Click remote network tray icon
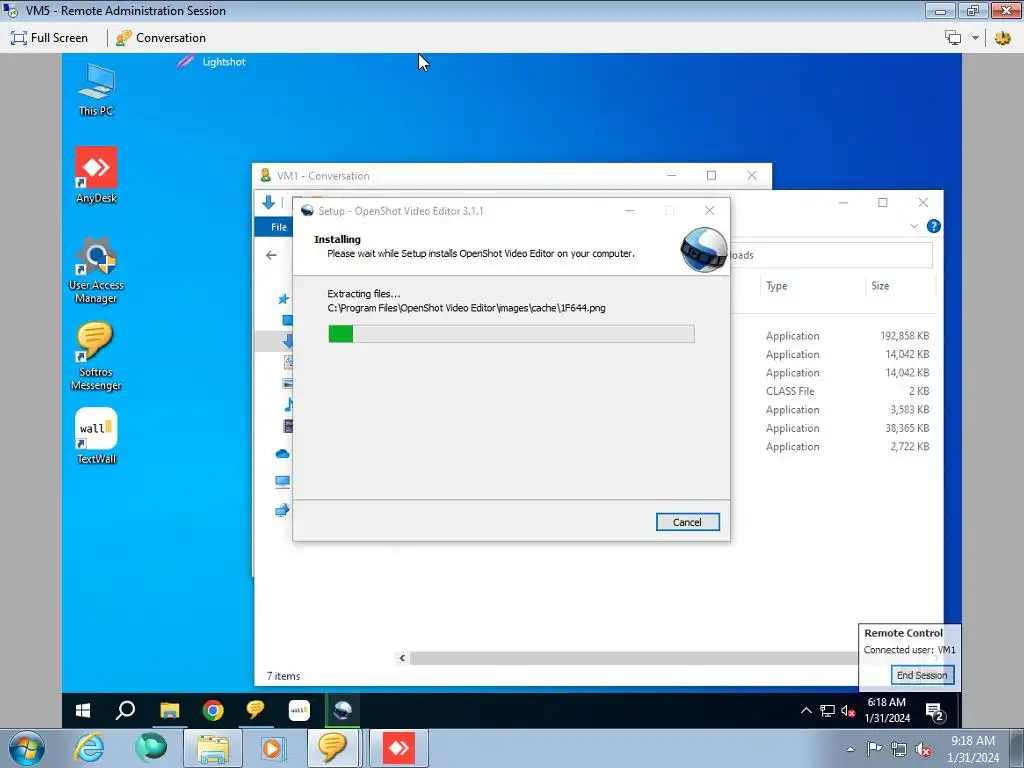Screen dimensions: 1024x768 tap(827, 711)
